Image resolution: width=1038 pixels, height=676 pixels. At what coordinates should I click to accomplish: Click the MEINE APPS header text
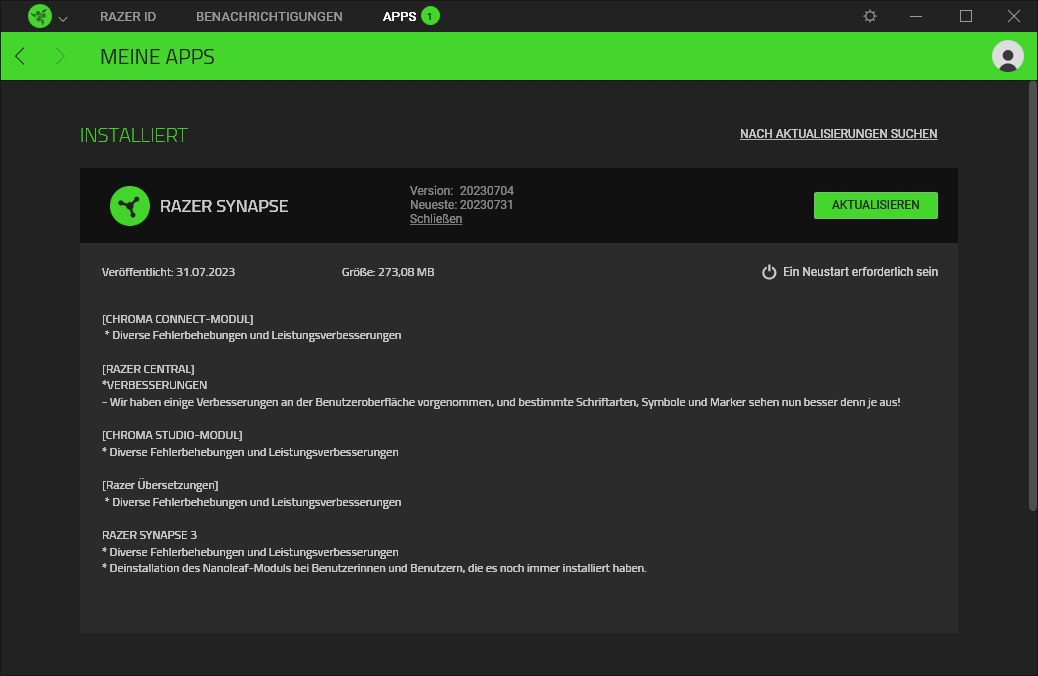tap(157, 57)
